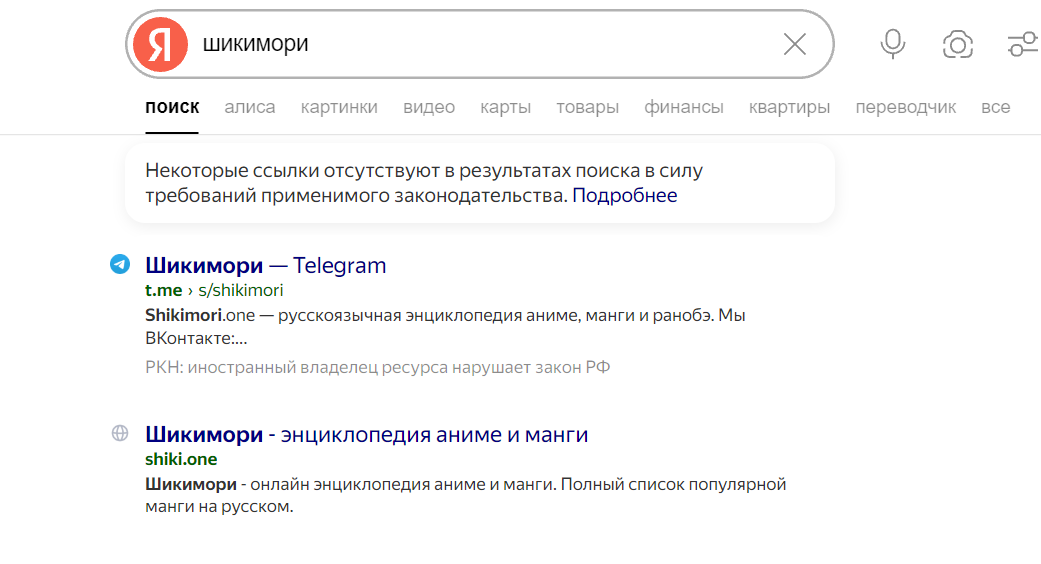Start voice search with microphone icon
The width and height of the screenshot is (1041, 564).
click(892, 44)
